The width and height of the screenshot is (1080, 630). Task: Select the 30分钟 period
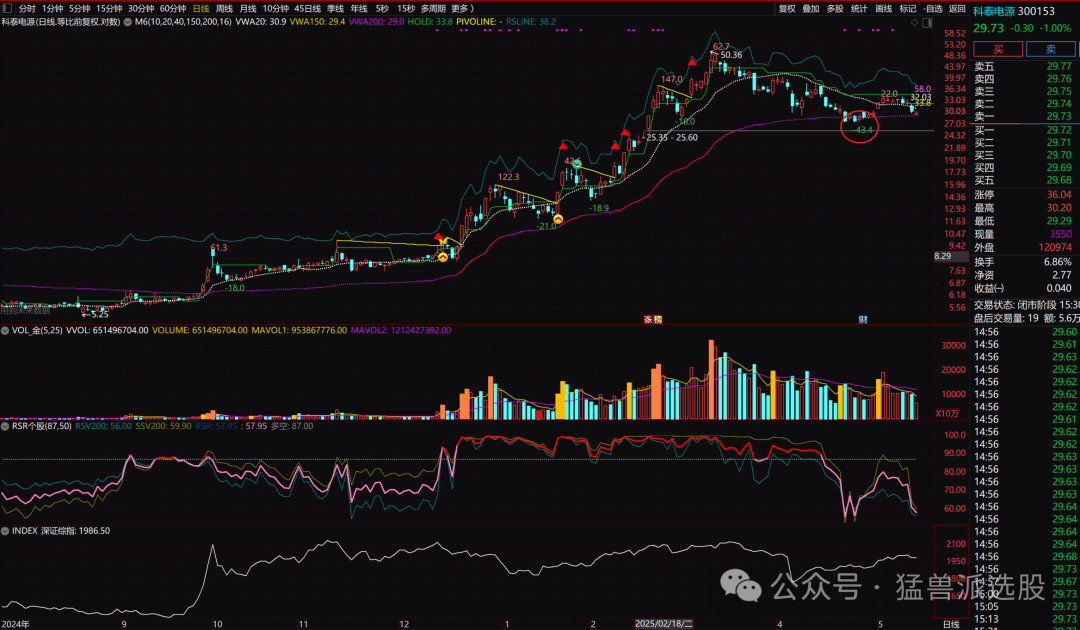(x=141, y=8)
